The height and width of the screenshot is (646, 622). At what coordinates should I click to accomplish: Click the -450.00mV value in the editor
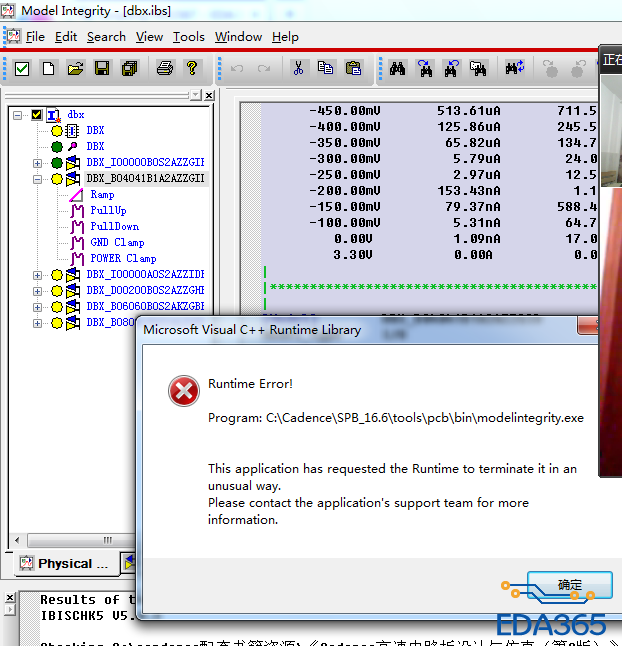(345, 111)
